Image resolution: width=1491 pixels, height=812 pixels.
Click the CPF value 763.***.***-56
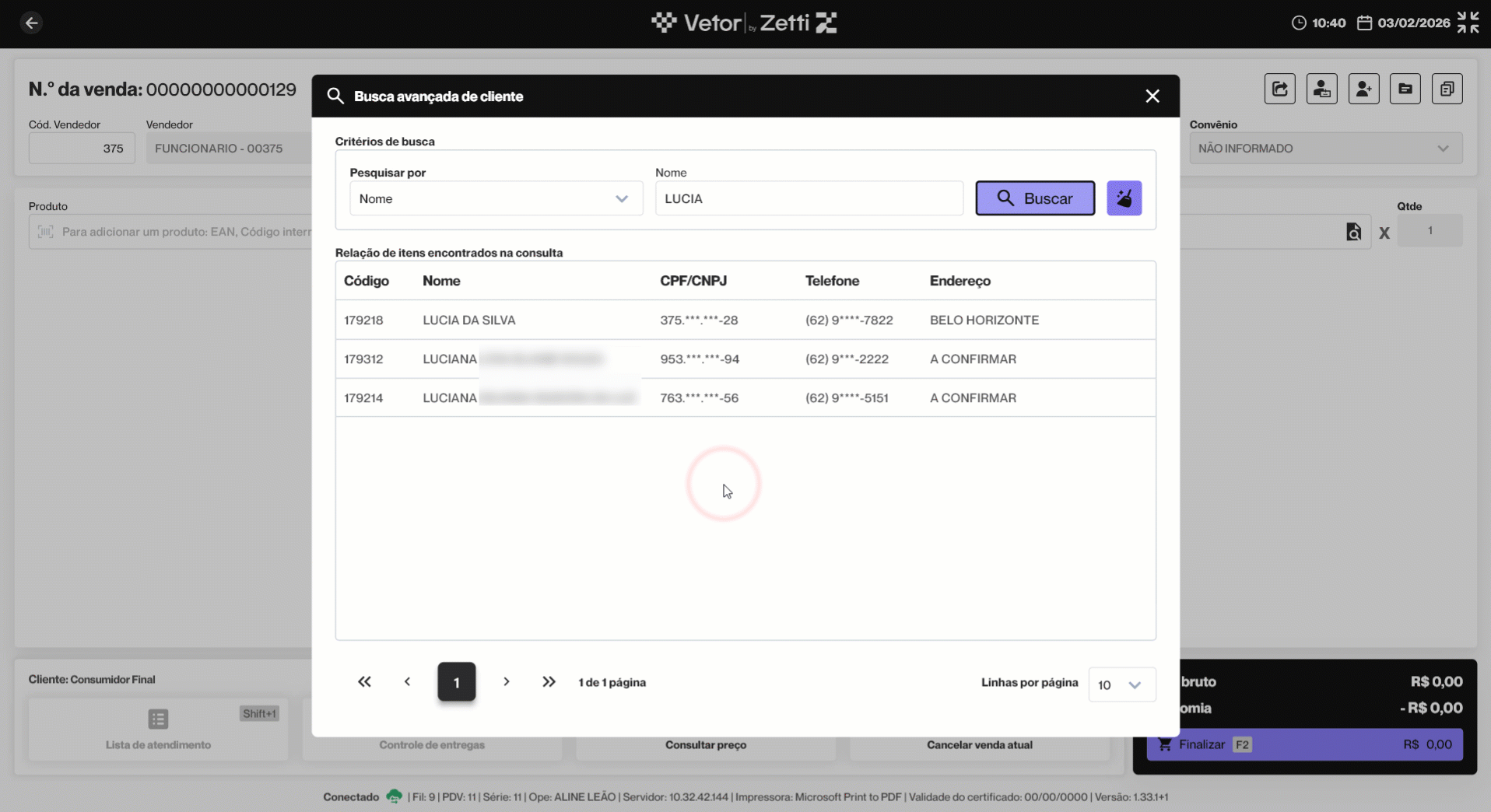700,397
